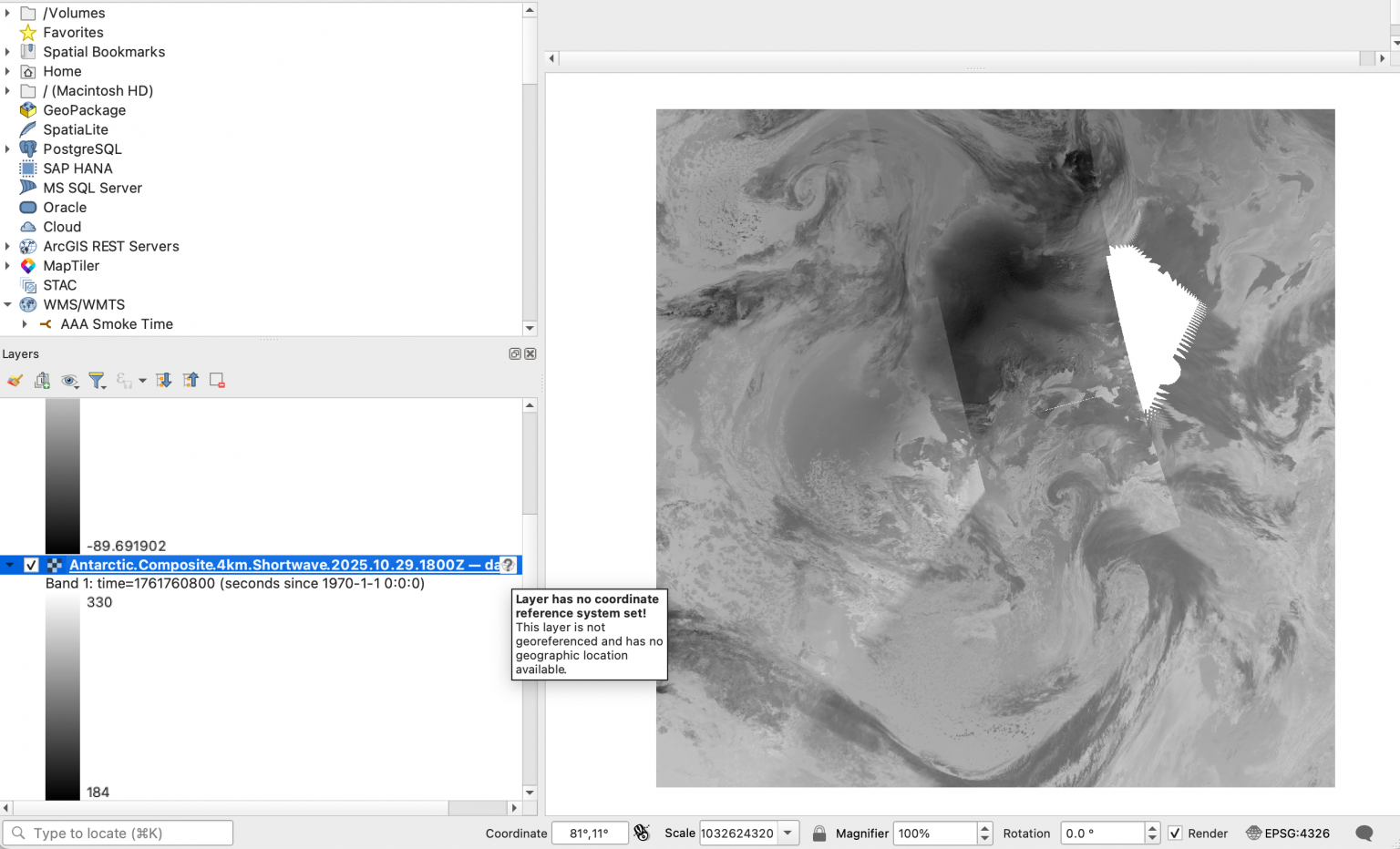Image resolution: width=1400 pixels, height=849 pixels.
Task: Uncheck the Render checkbox
Action: click(x=1176, y=834)
